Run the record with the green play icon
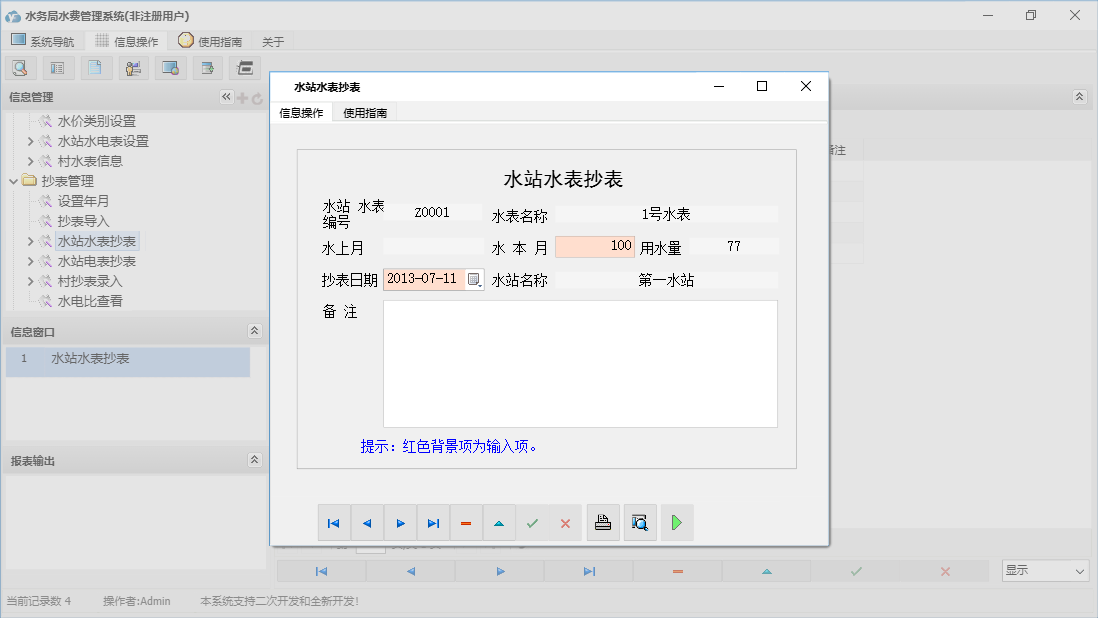The height and width of the screenshot is (618, 1098). click(677, 522)
